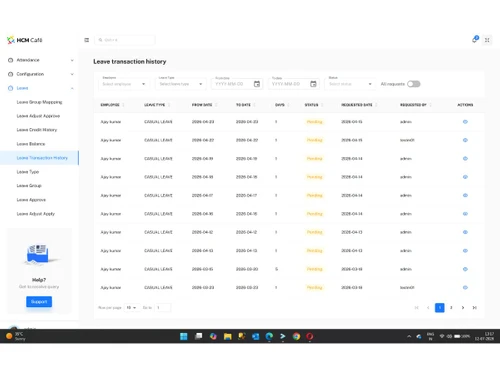This screenshot has width=500, height=375.
Task: Select Leave Transaction History menu item
Action: [39, 158]
